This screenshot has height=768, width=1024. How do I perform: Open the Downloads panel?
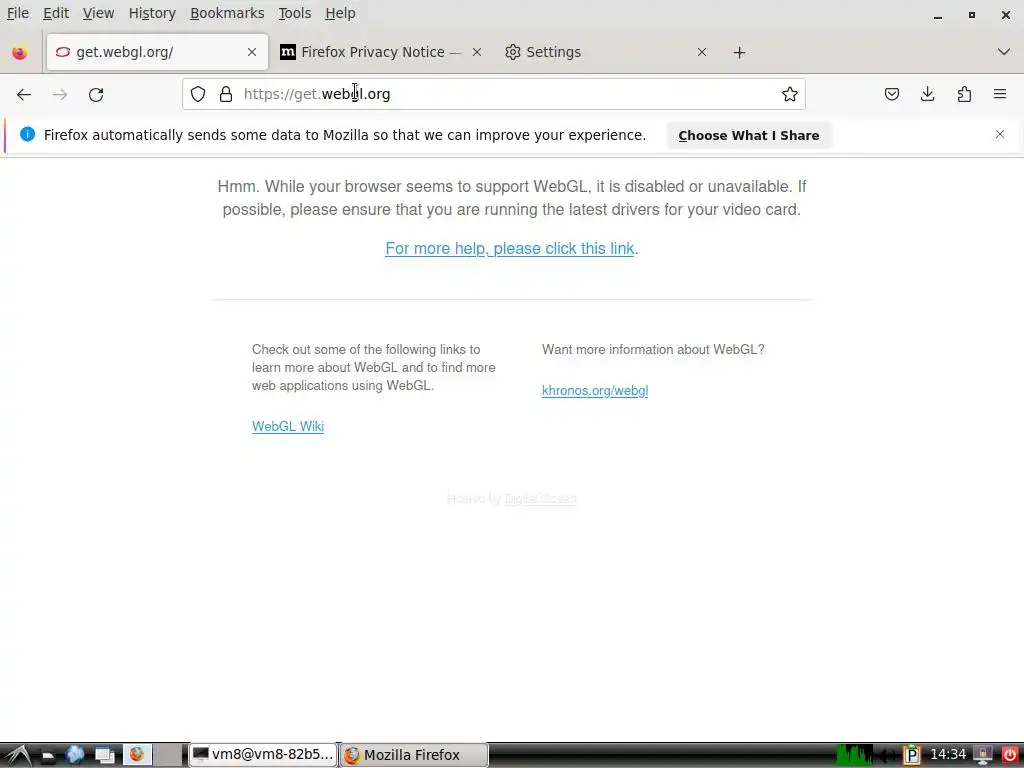point(927,94)
